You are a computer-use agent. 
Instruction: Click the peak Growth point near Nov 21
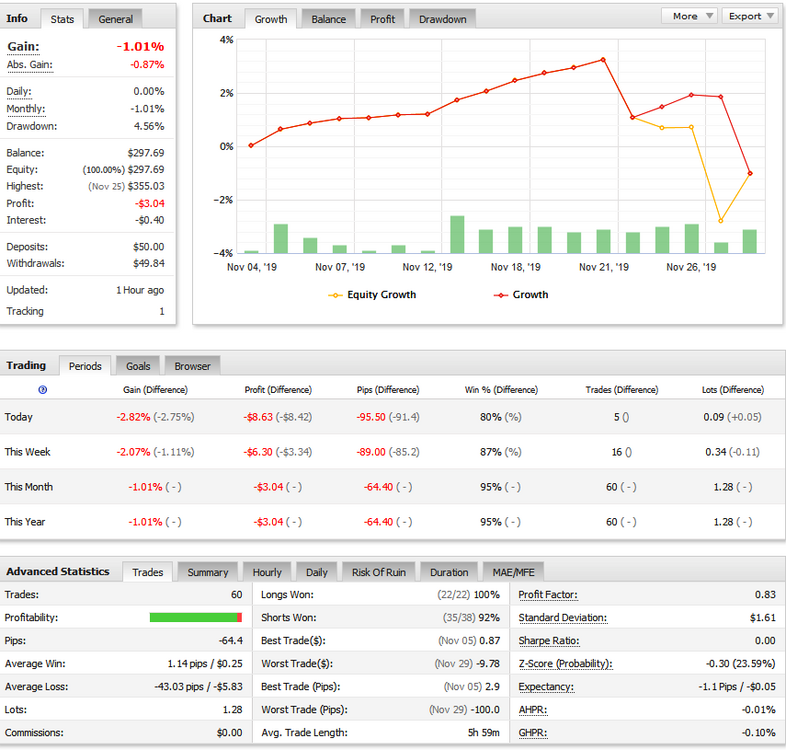tap(603, 60)
